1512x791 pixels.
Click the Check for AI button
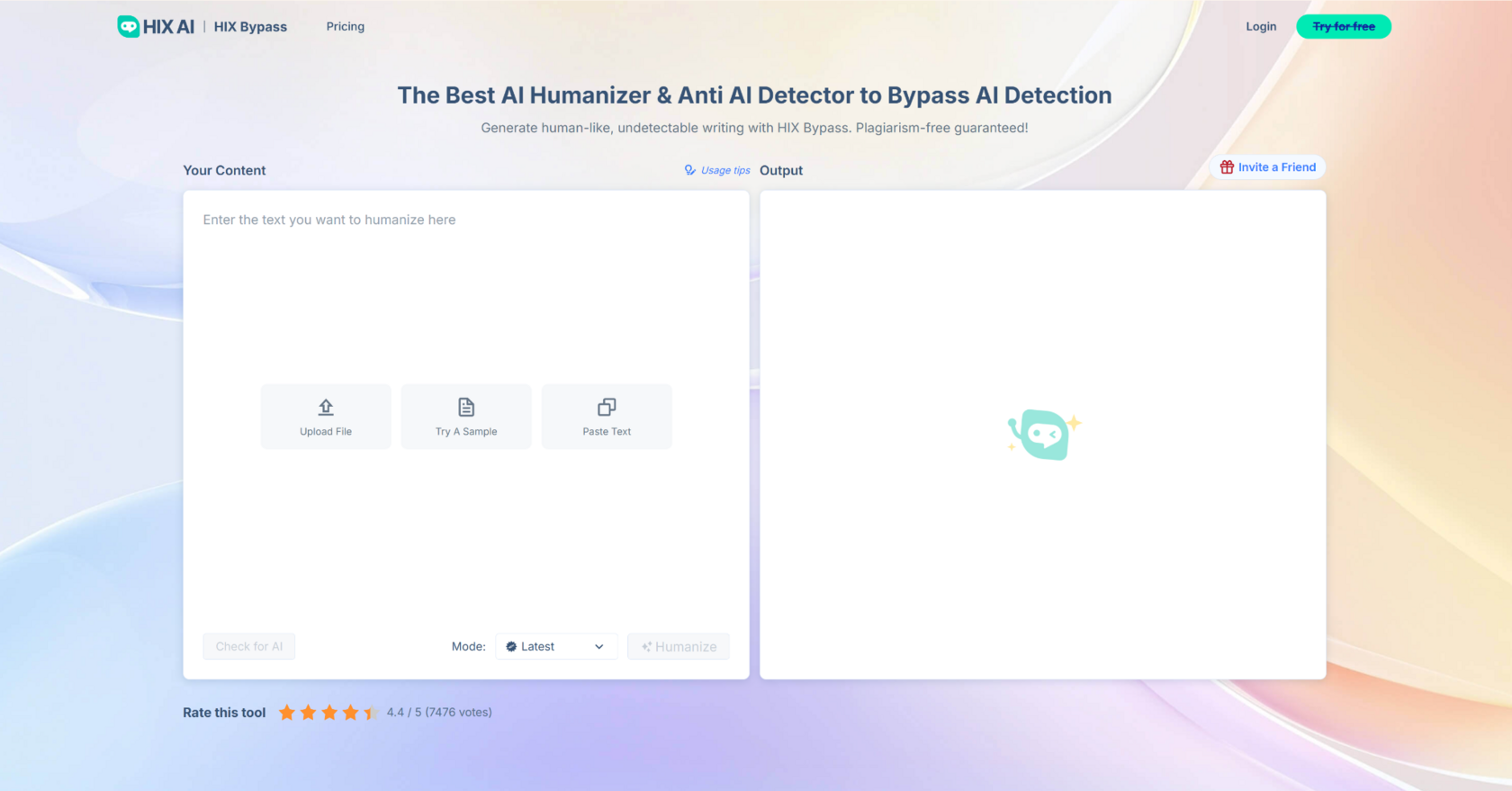[249, 646]
